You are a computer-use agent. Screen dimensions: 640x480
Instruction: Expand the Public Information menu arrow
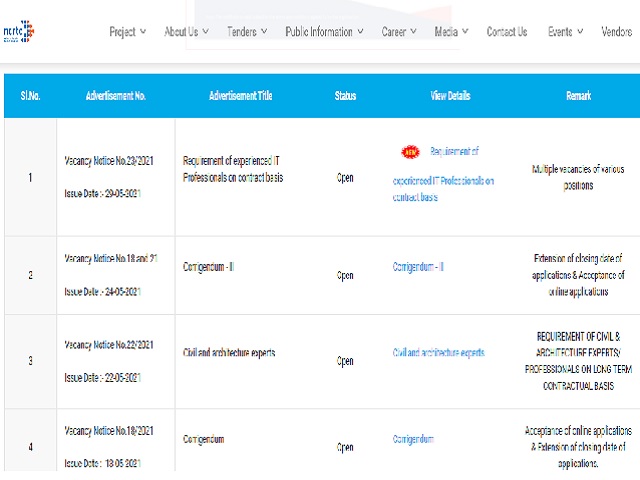(x=360, y=31)
